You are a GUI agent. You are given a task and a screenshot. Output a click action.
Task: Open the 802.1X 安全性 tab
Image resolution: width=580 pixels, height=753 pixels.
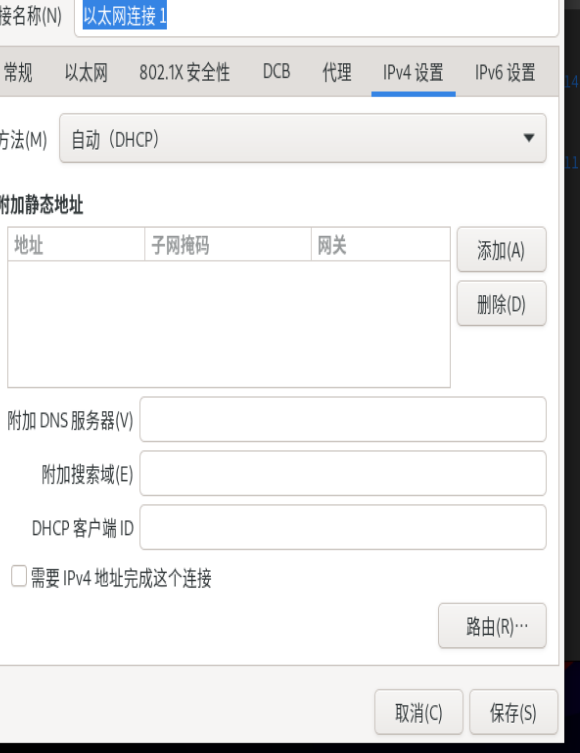click(x=184, y=73)
